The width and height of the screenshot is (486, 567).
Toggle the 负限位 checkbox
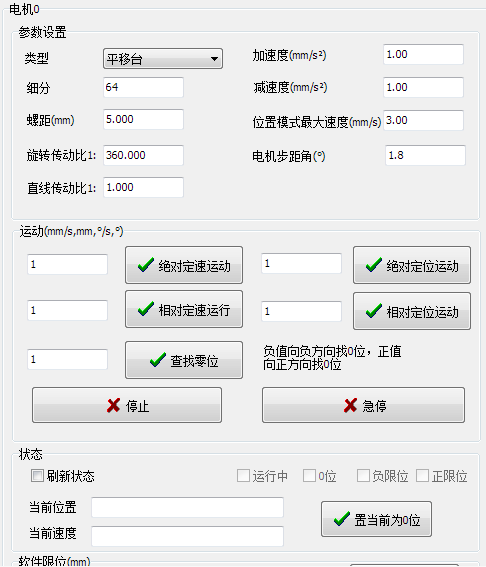pyautogui.click(x=363, y=476)
